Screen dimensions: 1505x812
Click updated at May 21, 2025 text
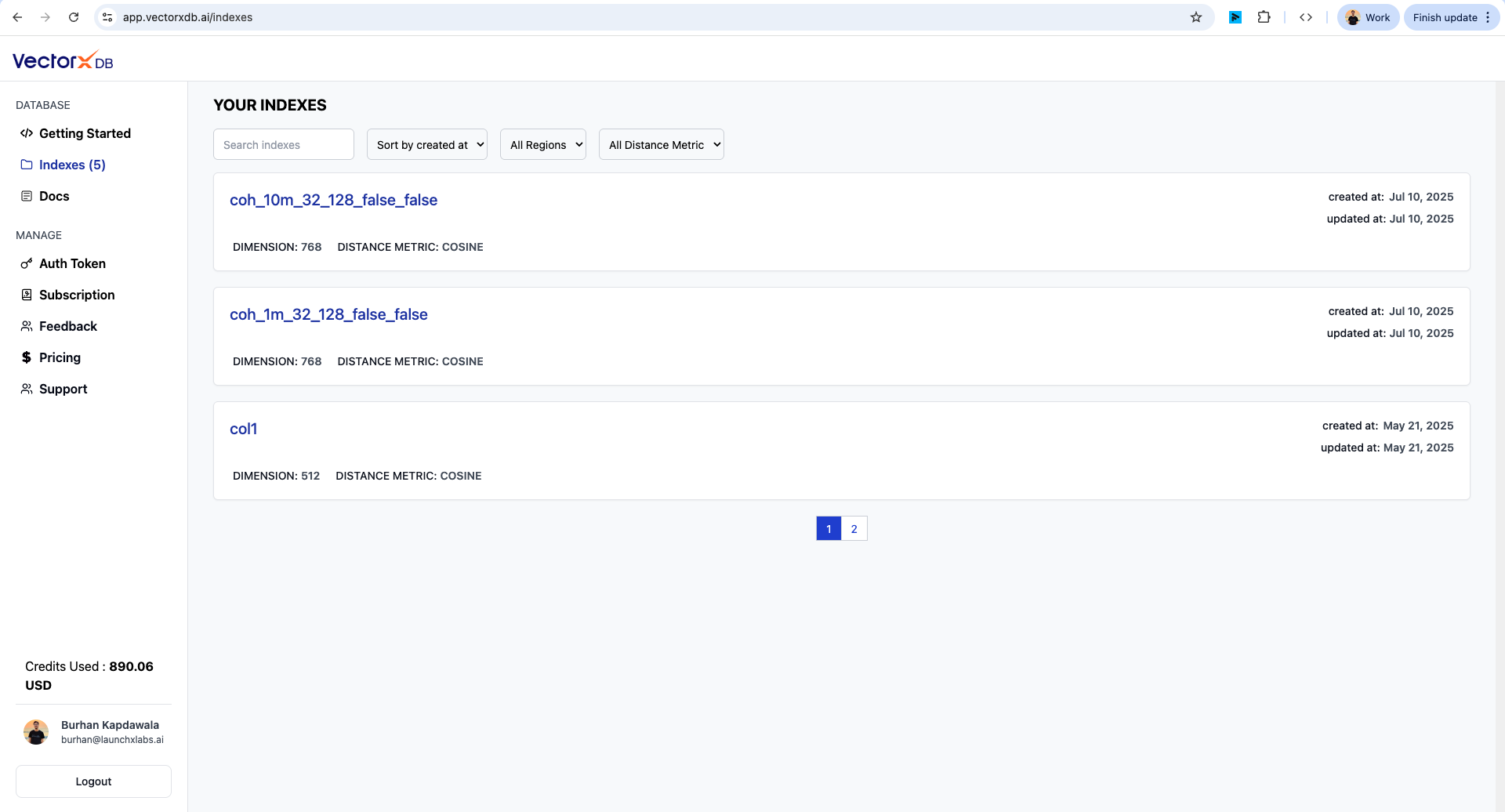[x=1387, y=448]
